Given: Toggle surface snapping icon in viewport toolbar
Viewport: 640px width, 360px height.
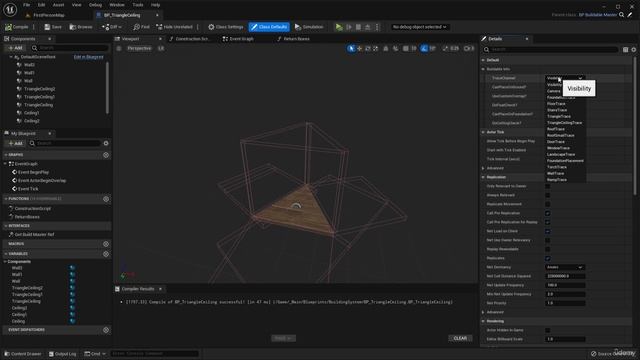Looking at the screenshot, I should coord(396,49).
